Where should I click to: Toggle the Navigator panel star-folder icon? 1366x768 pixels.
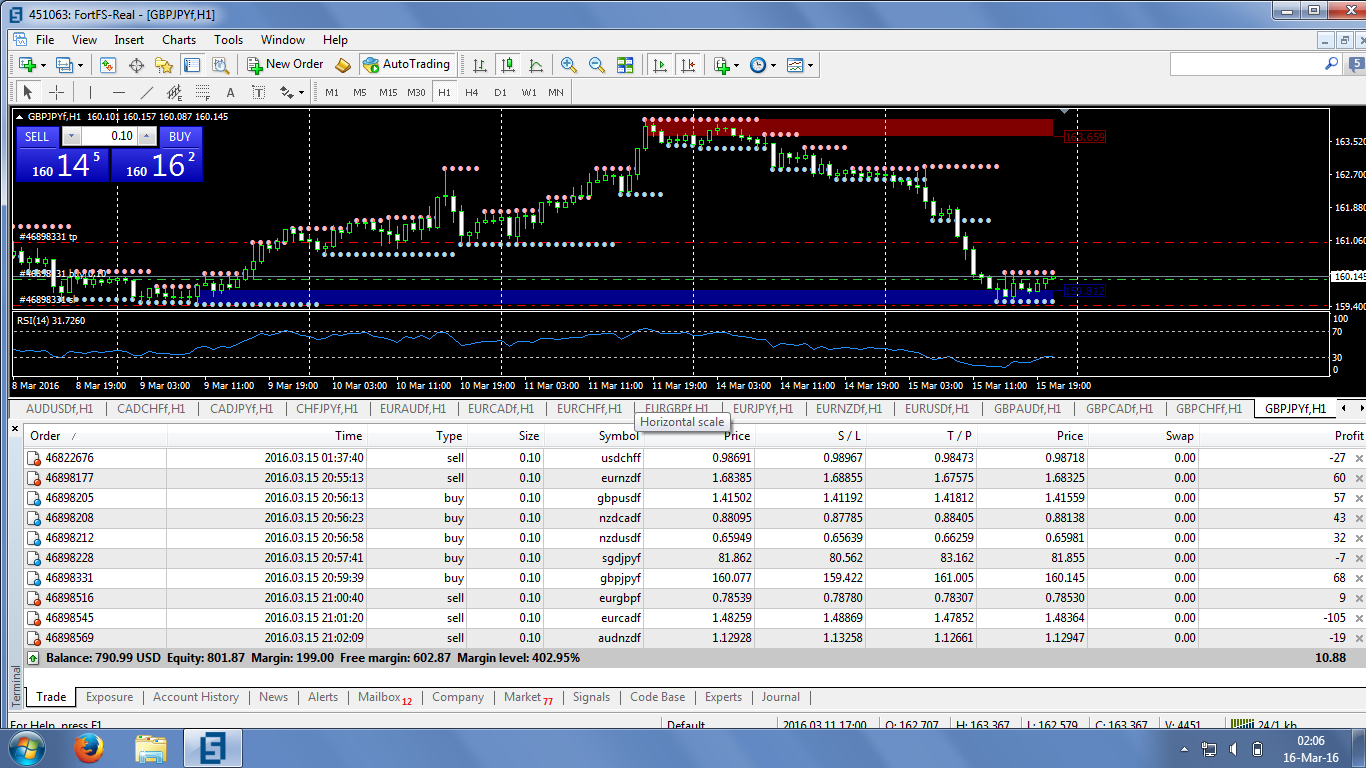(164, 65)
